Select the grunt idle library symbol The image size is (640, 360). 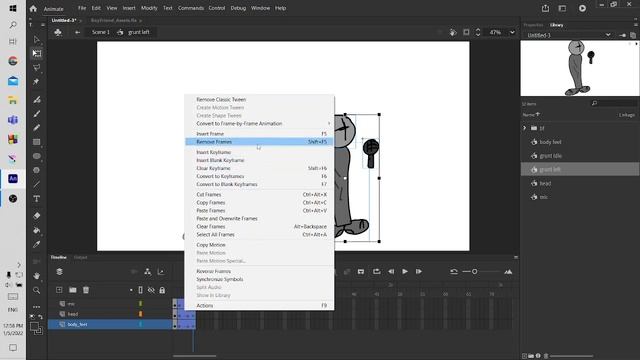point(551,156)
